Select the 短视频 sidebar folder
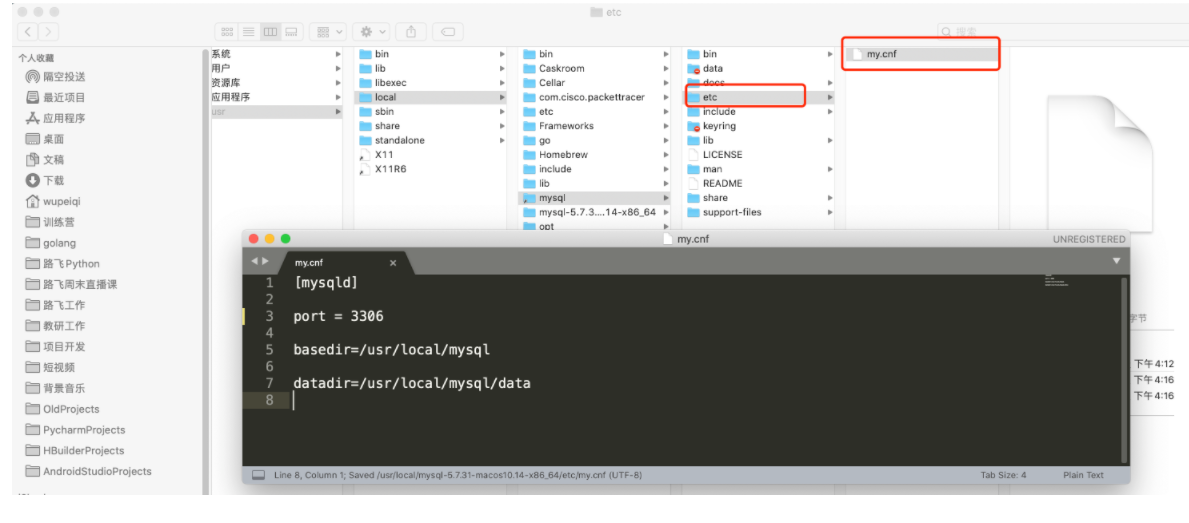 (50, 367)
